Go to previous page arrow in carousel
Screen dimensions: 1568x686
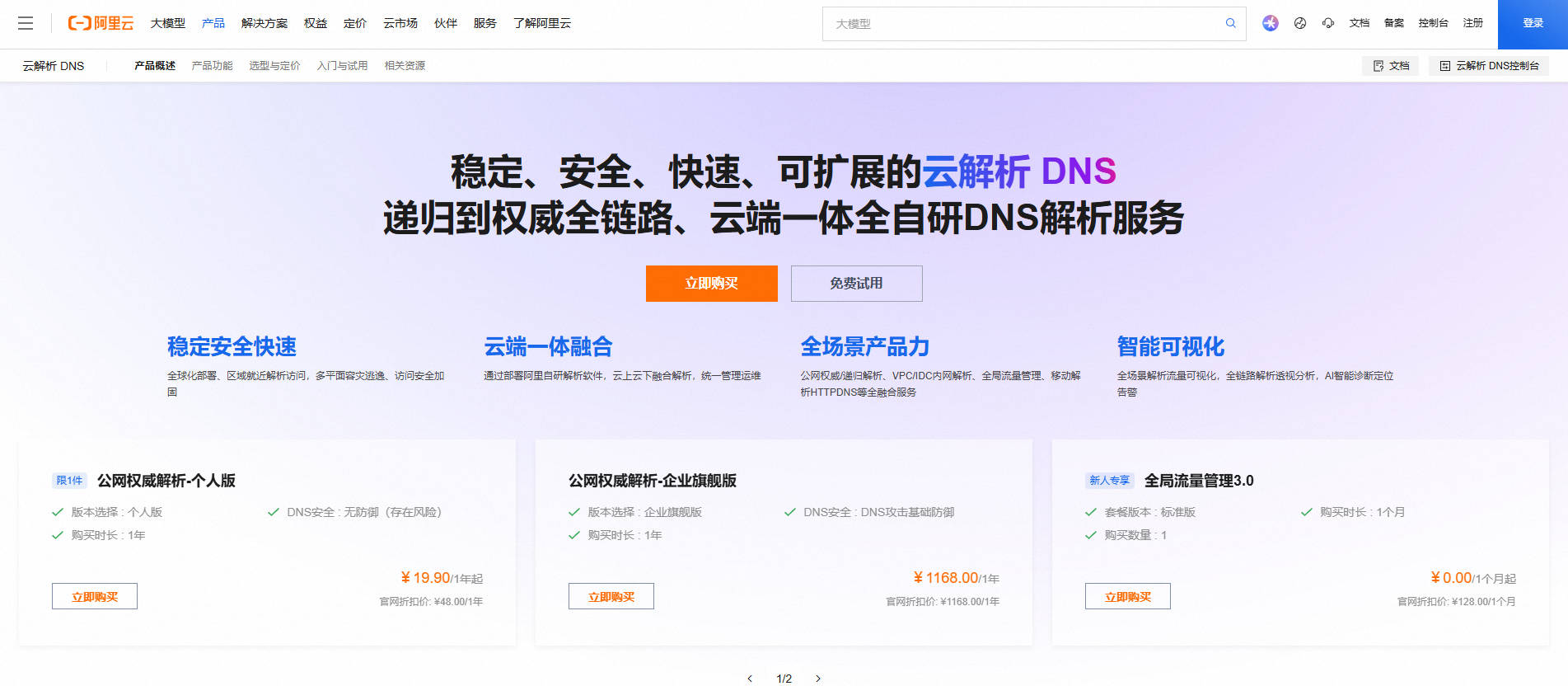coord(750,679)
